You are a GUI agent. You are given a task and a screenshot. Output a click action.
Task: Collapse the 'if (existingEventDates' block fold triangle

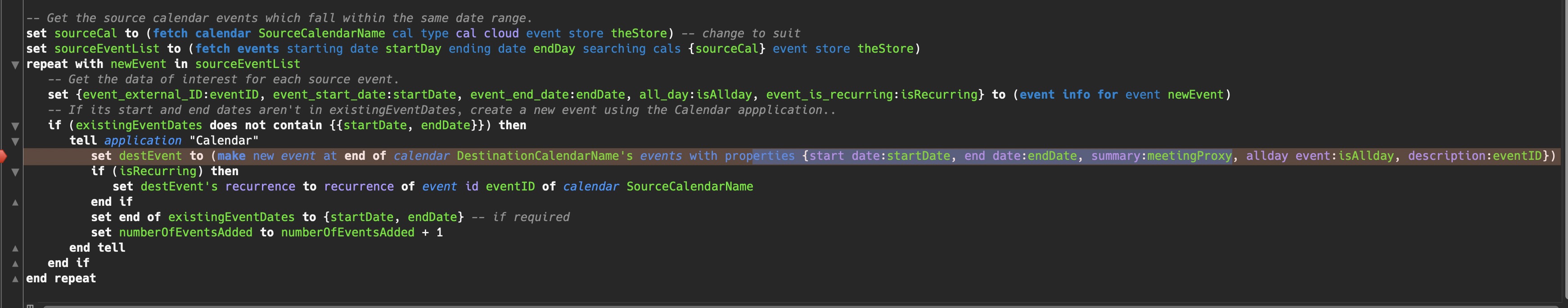[14, 126]
